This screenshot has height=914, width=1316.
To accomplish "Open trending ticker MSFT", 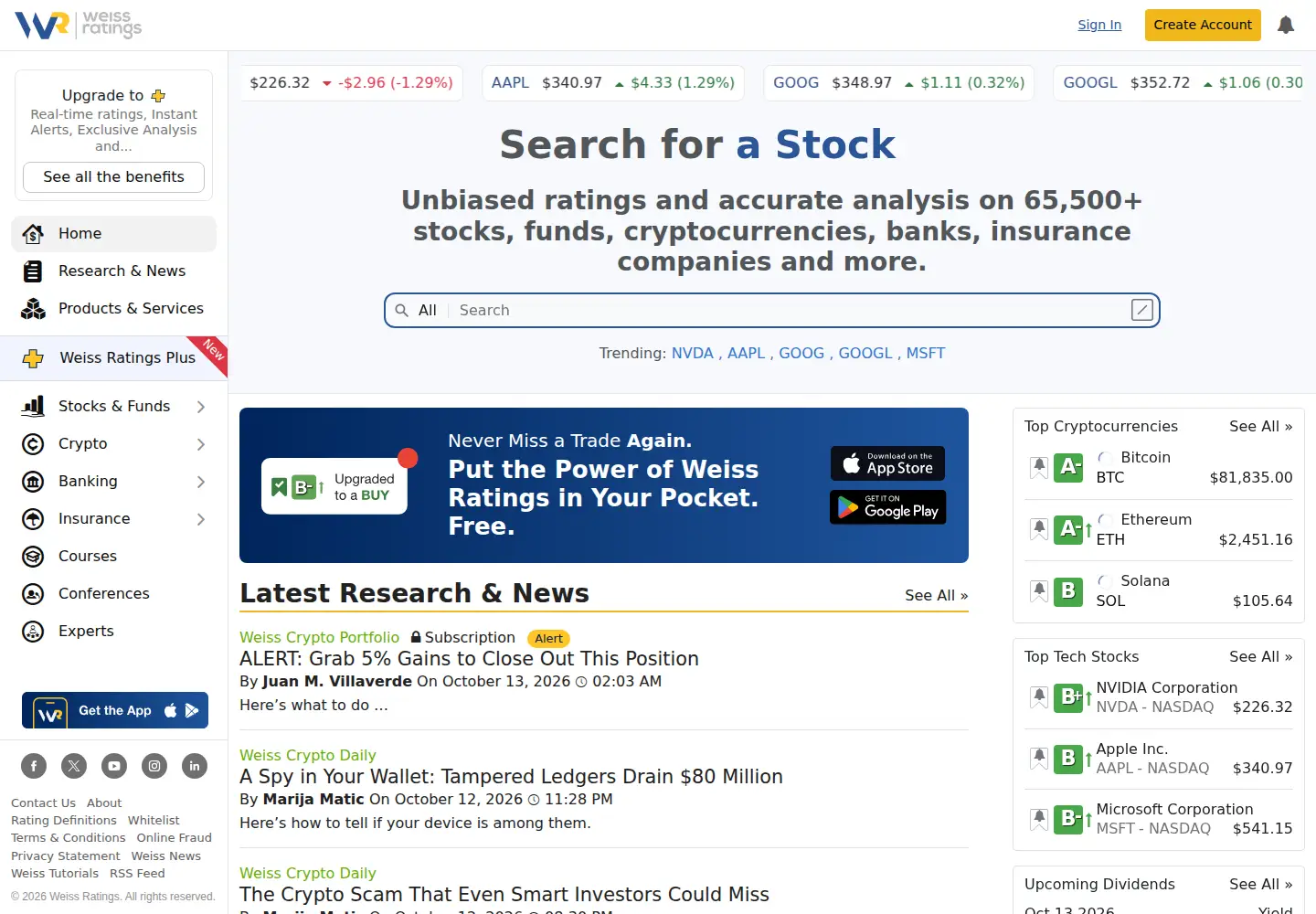I will tap(926, 354).
